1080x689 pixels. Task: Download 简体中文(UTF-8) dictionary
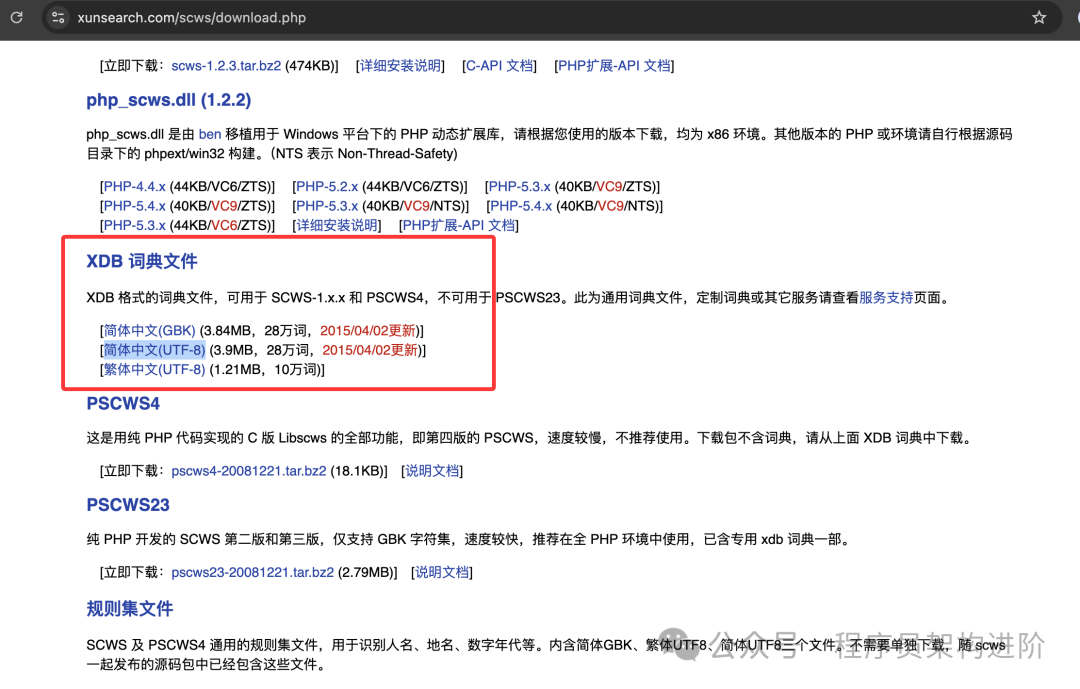tap(154, 350)
